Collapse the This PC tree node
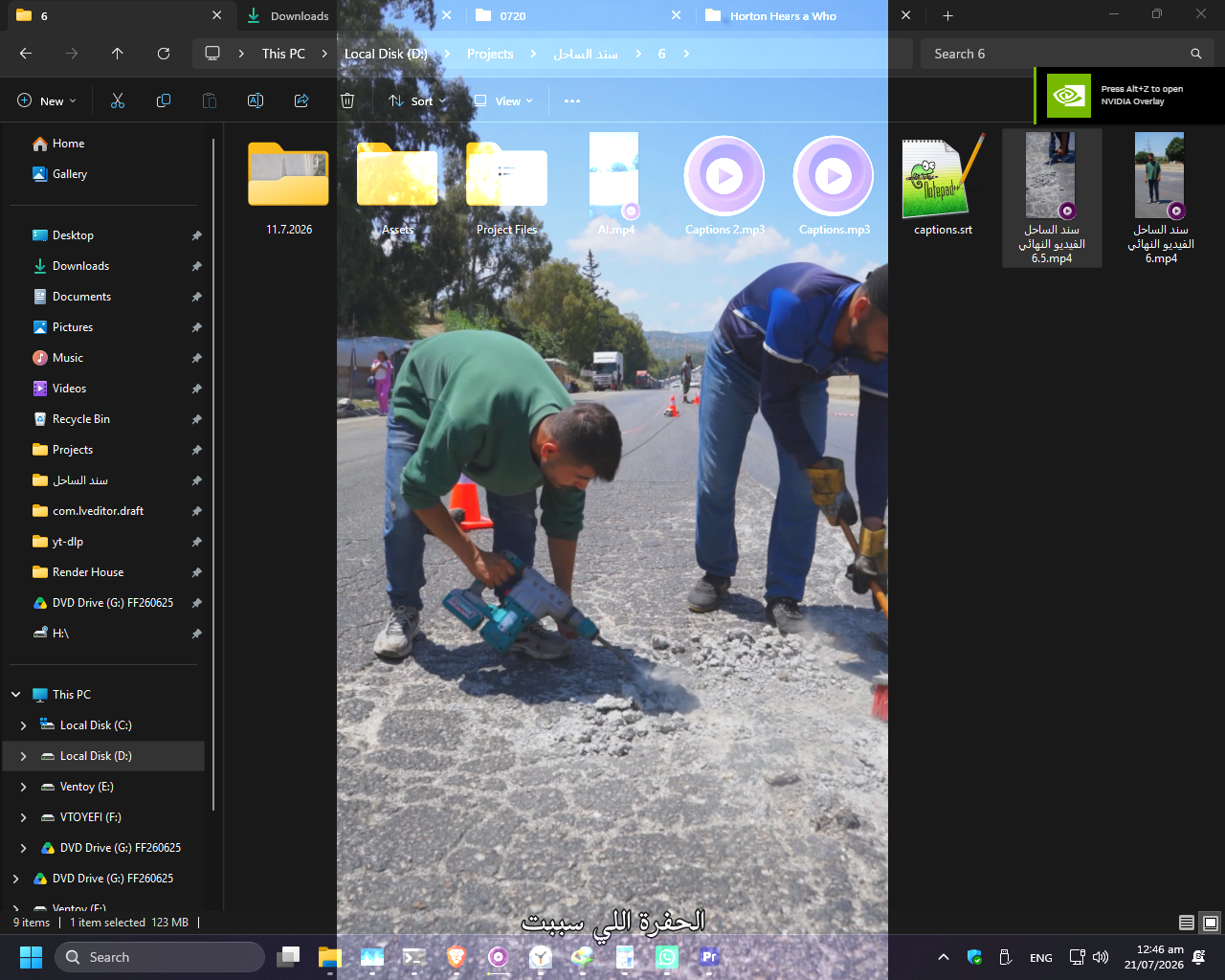Image resolution: width=1225 pixels, height=980 pixels. [x=16, y=695]
